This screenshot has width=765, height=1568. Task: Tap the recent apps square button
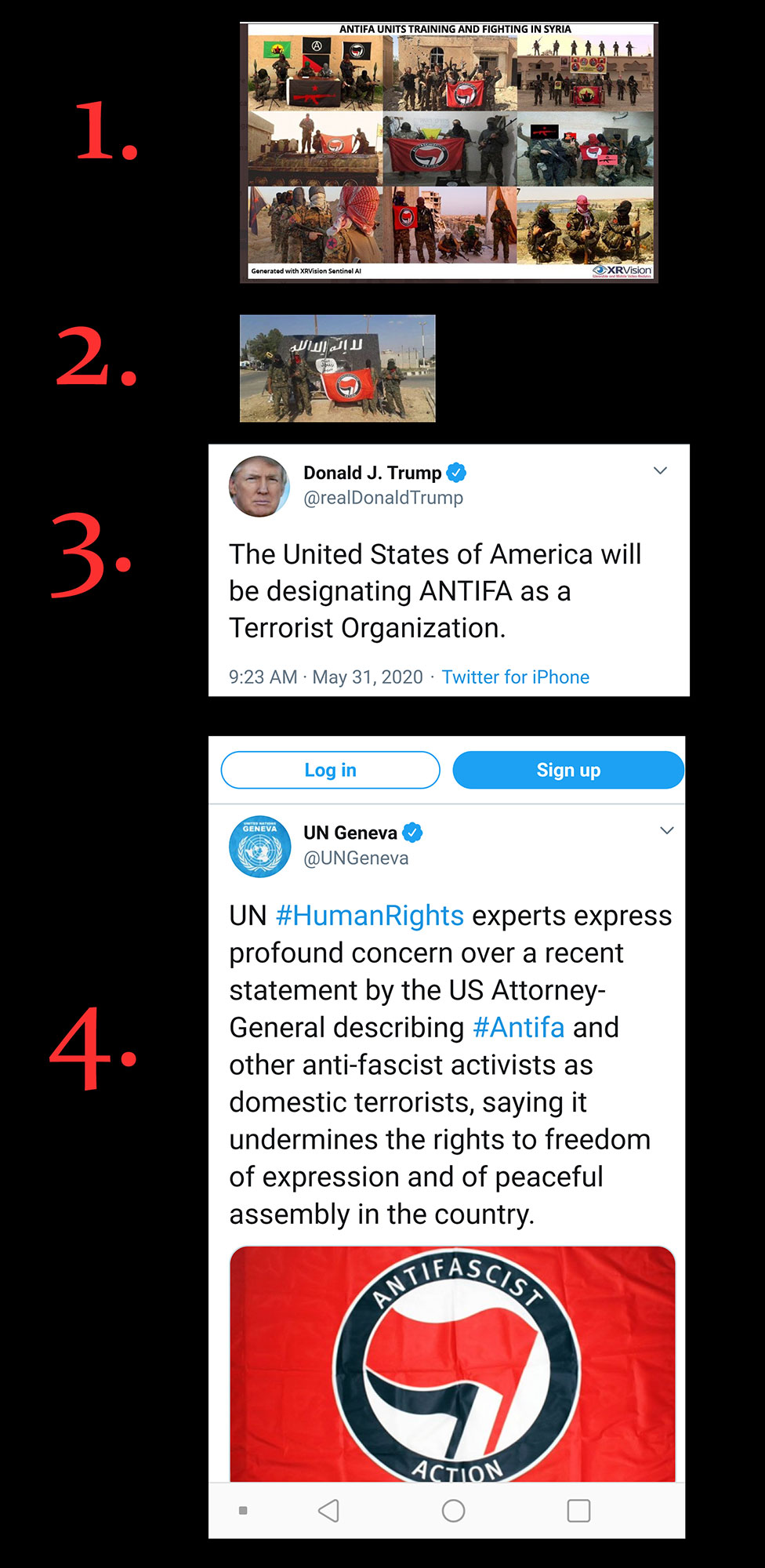pos(578,1510)
